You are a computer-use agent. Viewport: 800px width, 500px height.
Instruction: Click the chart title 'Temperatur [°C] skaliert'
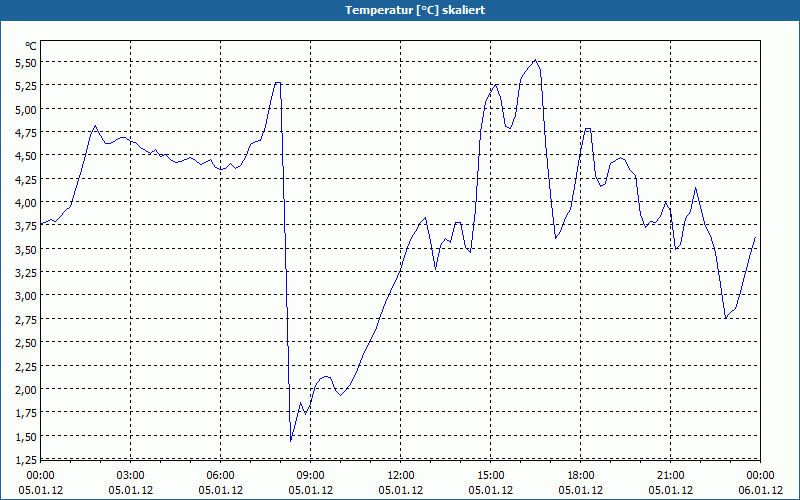pos(415,10)
